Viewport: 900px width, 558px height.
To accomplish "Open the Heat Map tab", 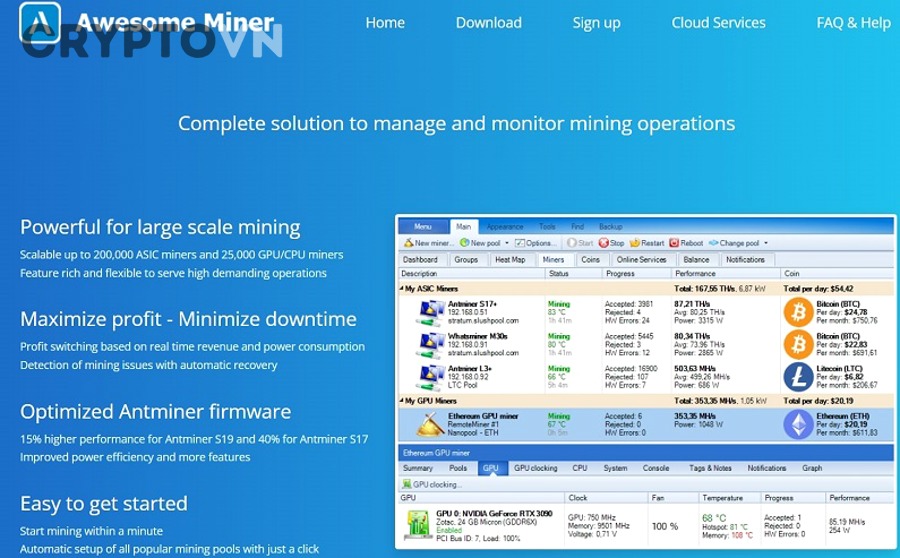I will pyautogui.click(x=510, y=259).
